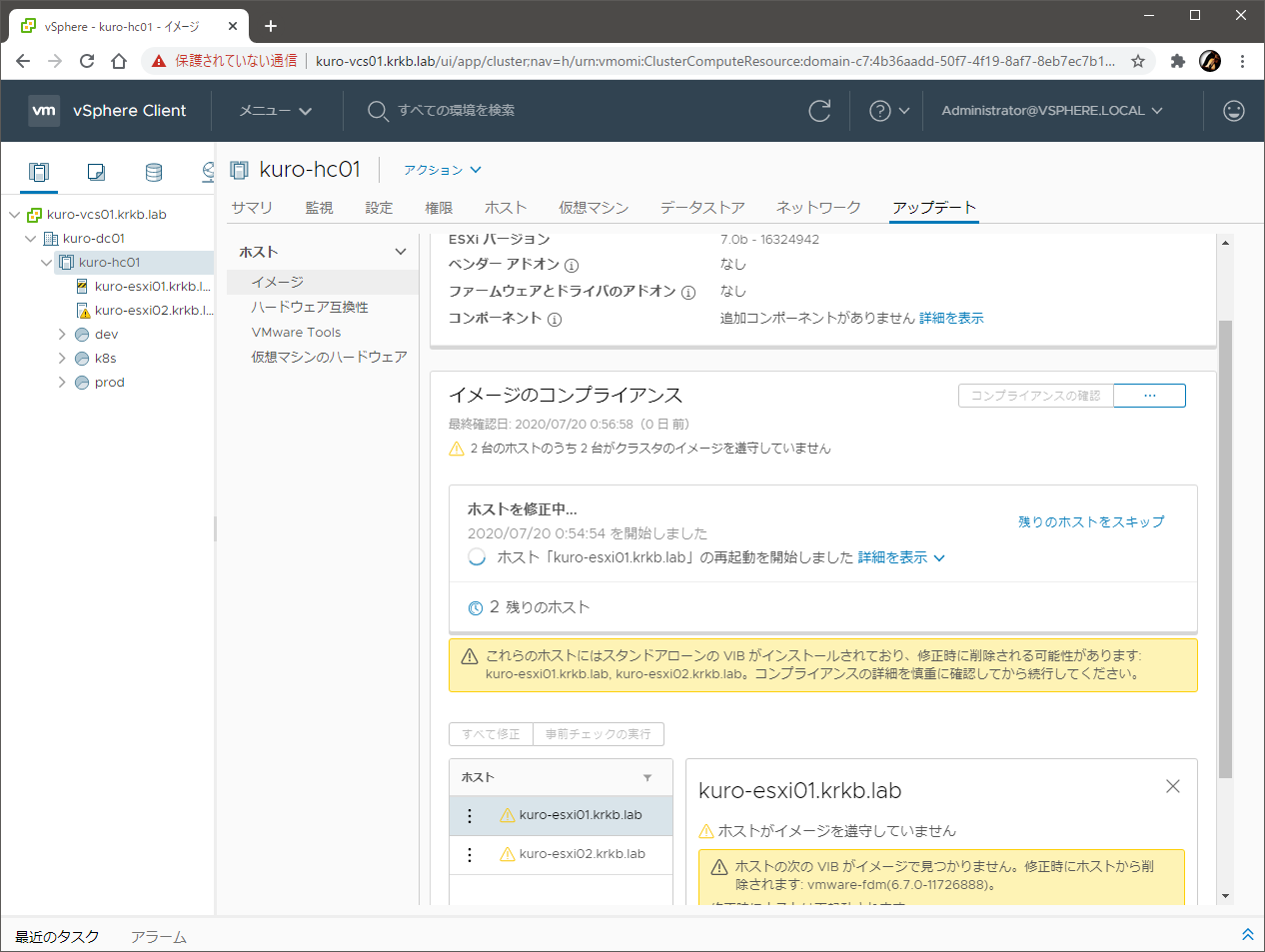Click the smiley feedback icon
Screen dimensions: 1265x952
(x=1234, y=111)
